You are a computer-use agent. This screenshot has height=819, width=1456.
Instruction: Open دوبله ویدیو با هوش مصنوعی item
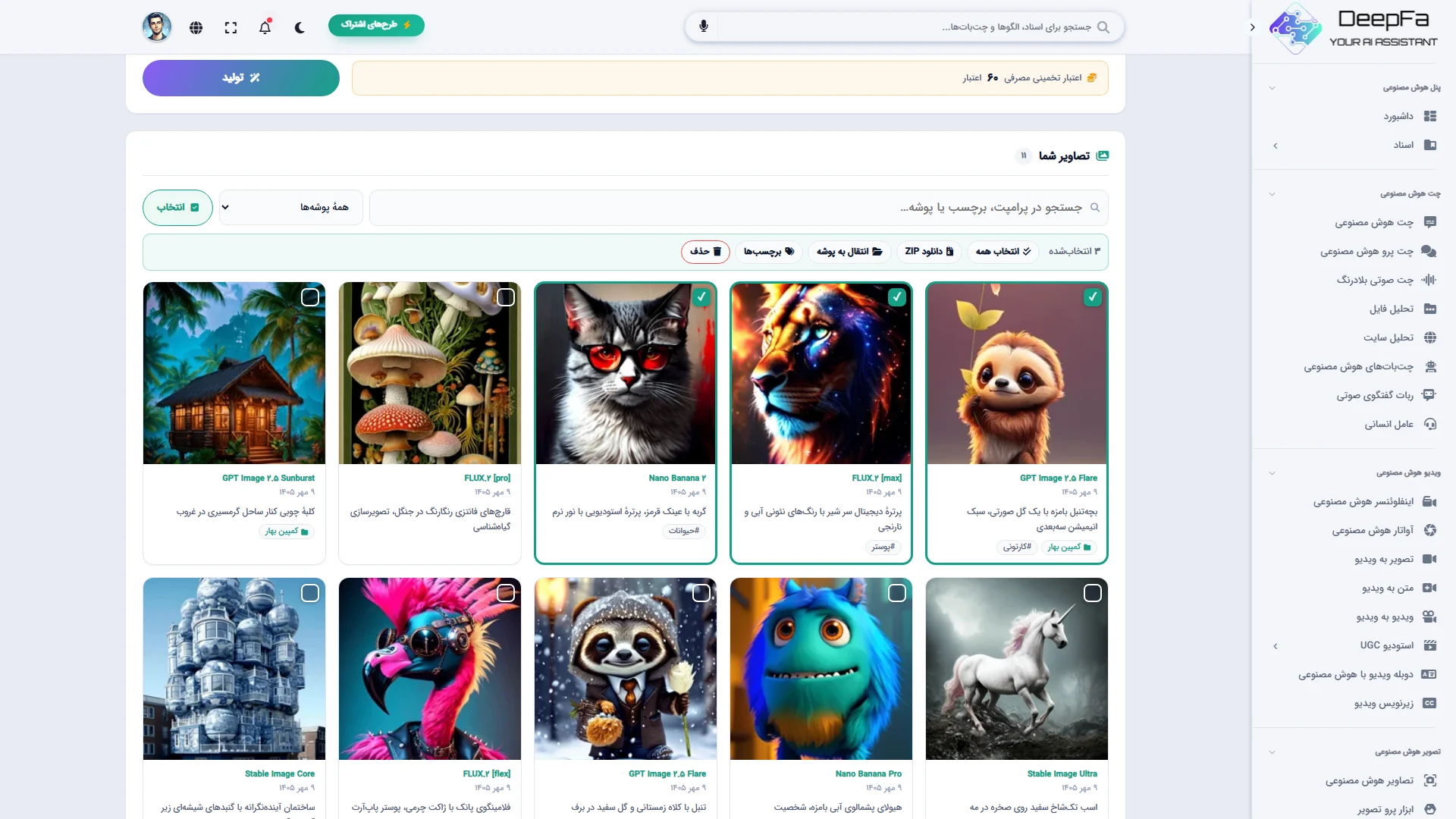1367,674
